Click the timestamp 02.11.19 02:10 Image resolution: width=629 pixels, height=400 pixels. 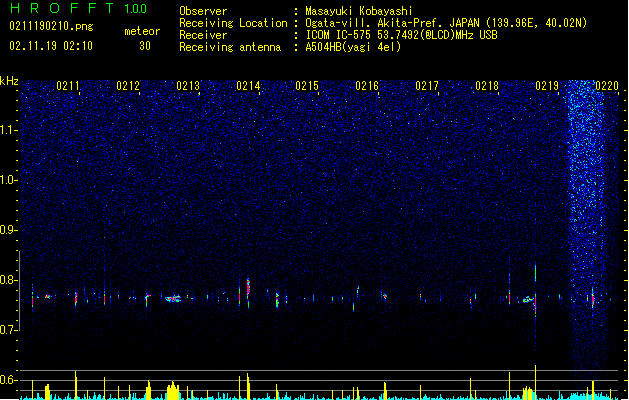51,46
